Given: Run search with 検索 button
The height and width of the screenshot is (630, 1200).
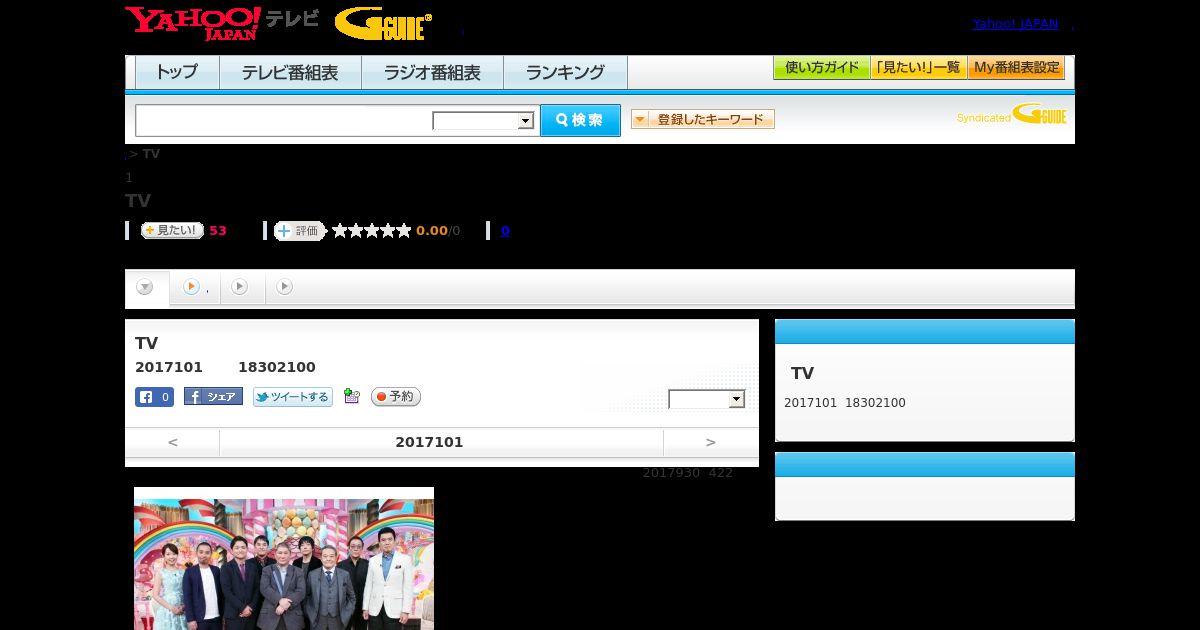Looking at the screenshot, I should click(x=580, y=120).
